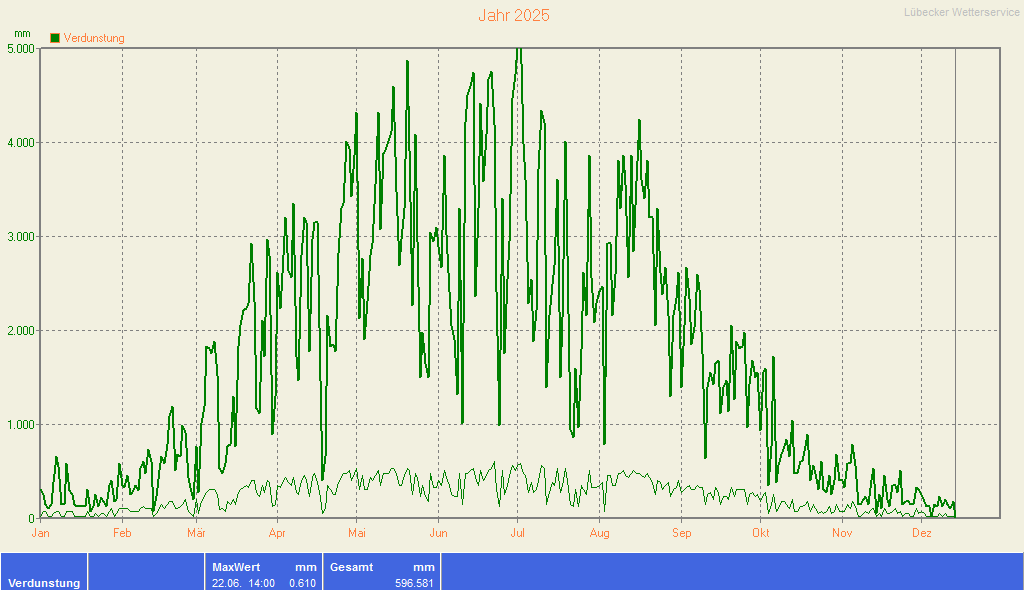Viewport: 1024px width, 590px height.
Task: Click the 'Jahr 2025' chart title
Action: point(513,16)
